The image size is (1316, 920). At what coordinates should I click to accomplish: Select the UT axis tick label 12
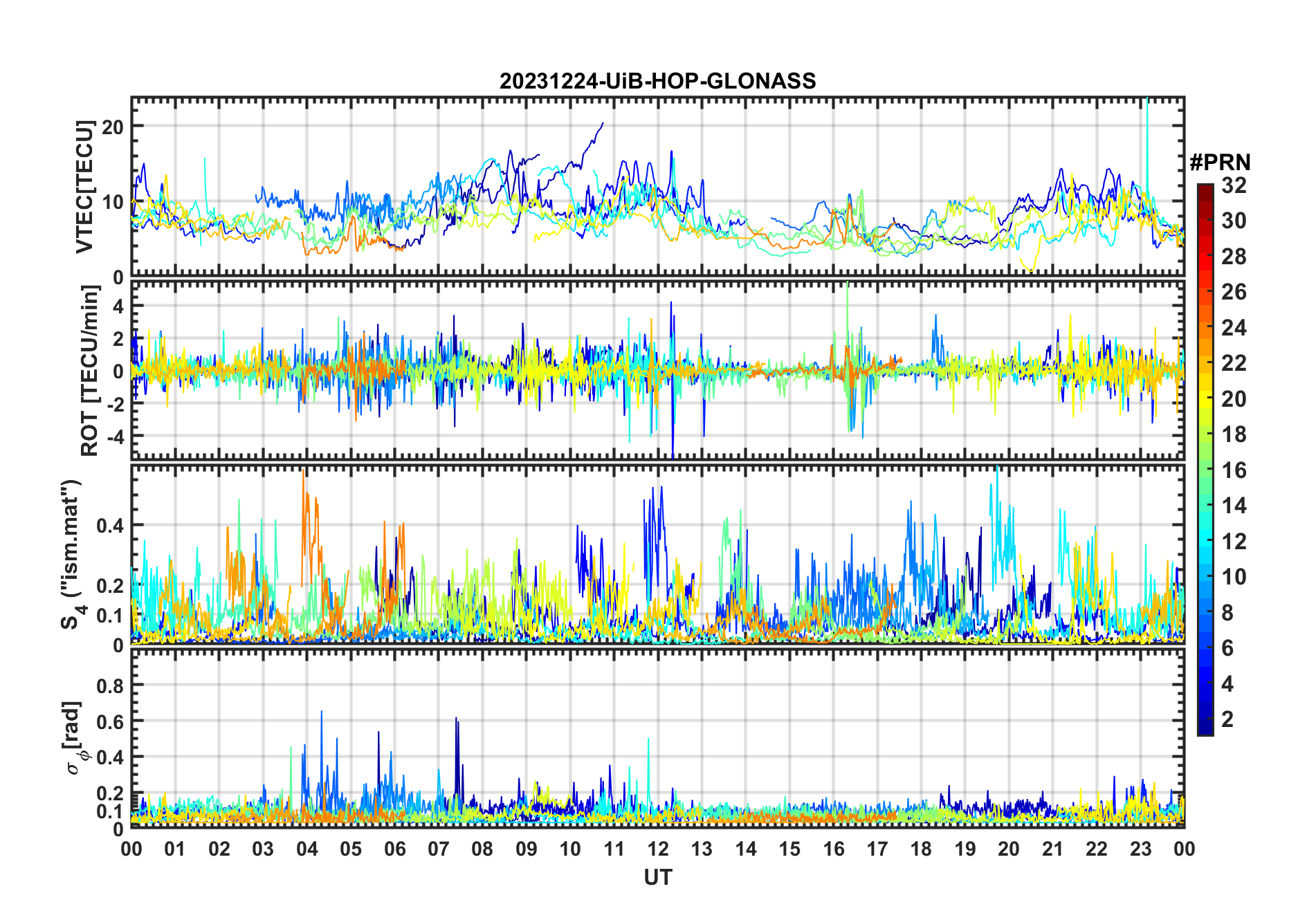[658, 849]
